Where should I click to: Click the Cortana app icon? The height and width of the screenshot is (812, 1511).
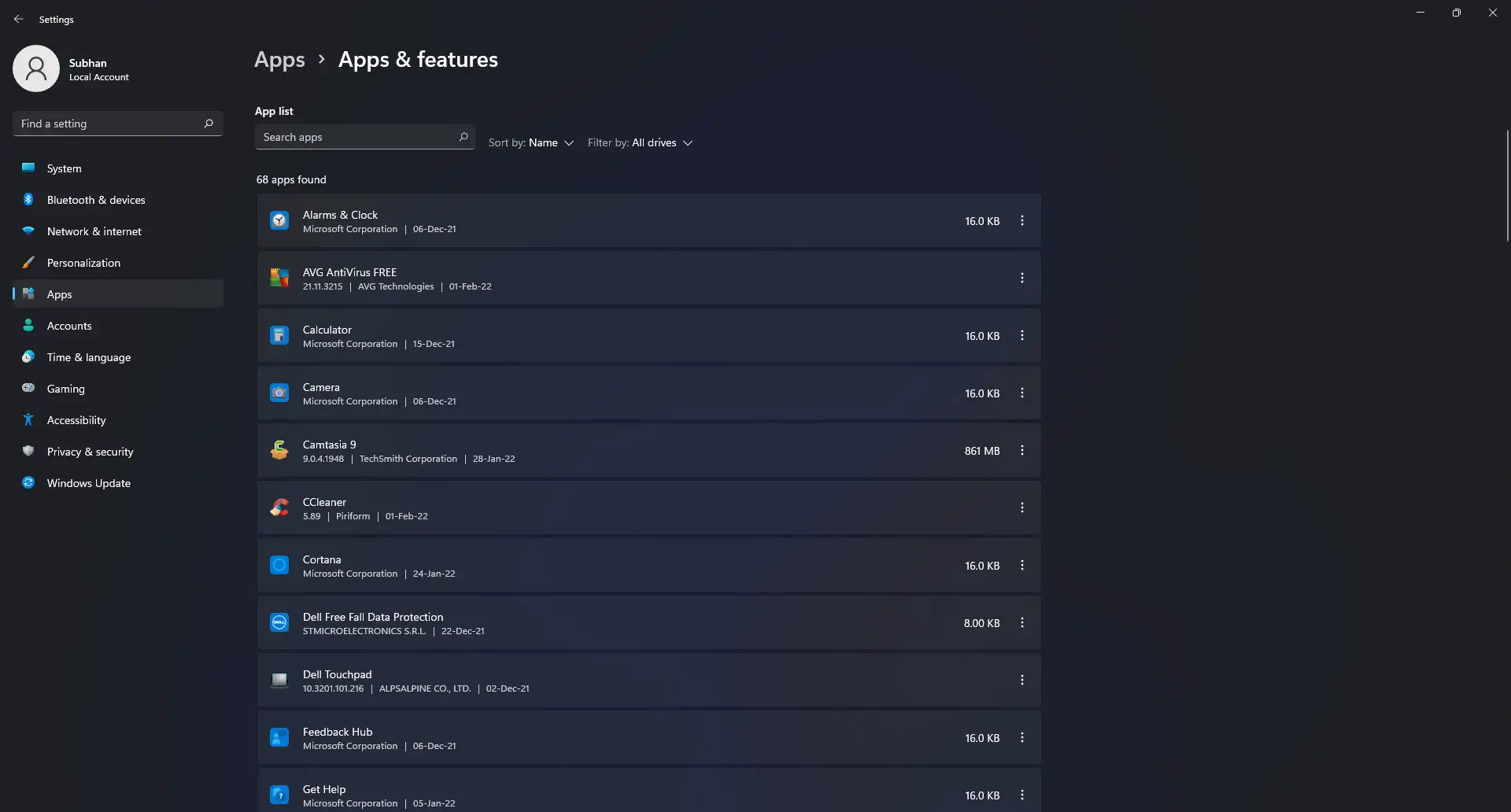(x=279, y=566)
